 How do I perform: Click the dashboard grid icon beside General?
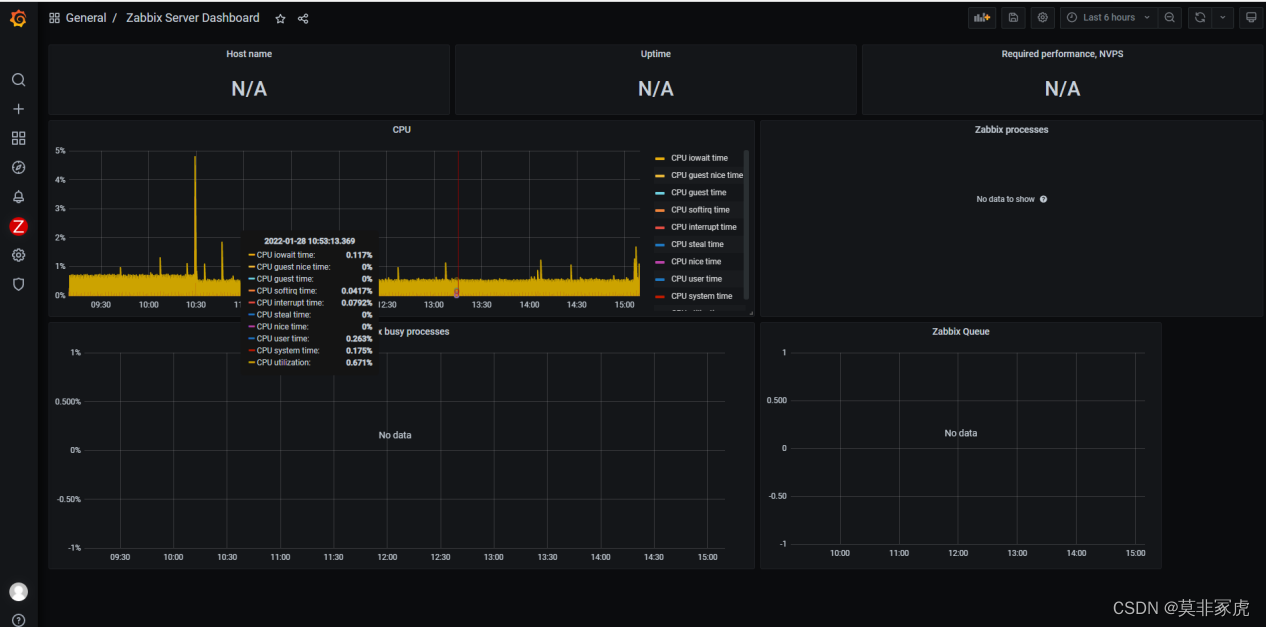pyautogui.click(x=54, y=18)
